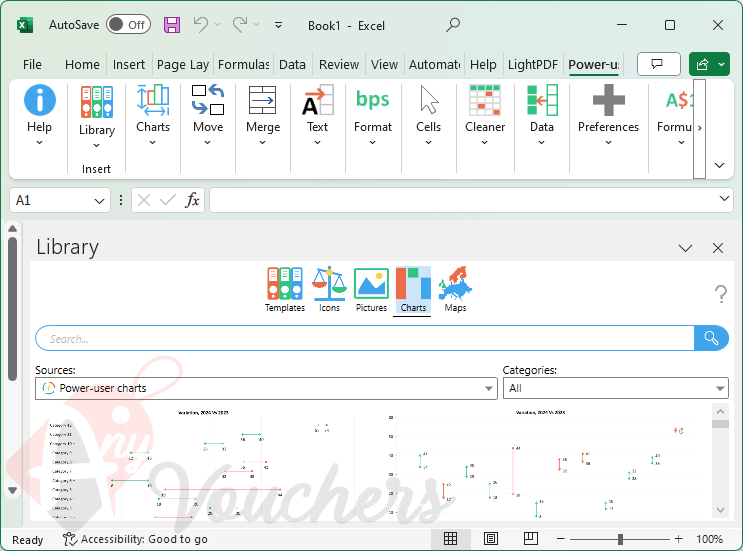Open Preferences from the ribbon
Viewport: 743px width, 551px height.
tap(608, 112)
